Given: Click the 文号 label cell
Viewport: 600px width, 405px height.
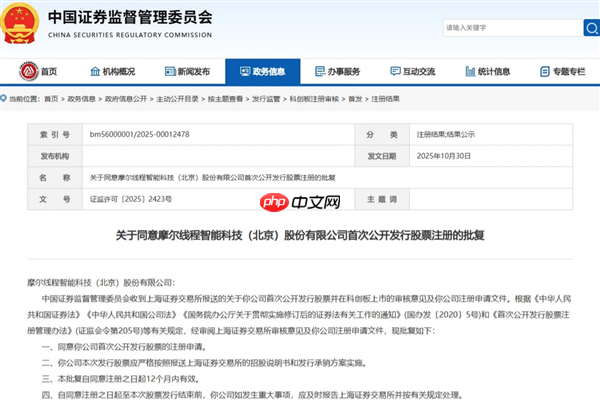Looking at the screenshot, I should point(55,199).
